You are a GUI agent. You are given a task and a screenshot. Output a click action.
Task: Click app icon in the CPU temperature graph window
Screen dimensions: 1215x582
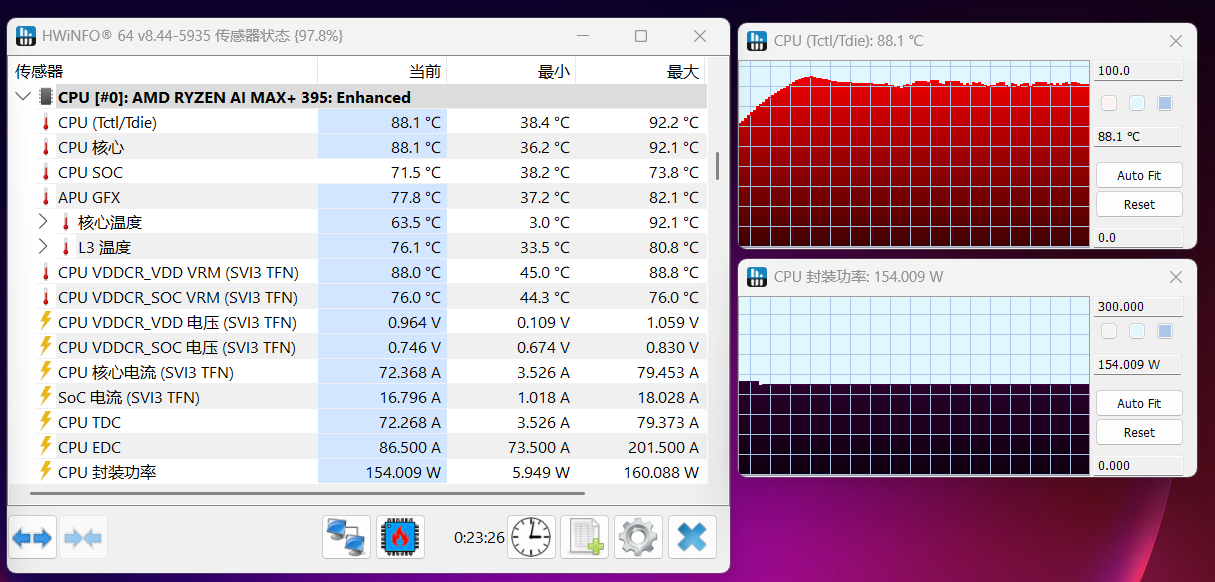click(x=758, y=41)
